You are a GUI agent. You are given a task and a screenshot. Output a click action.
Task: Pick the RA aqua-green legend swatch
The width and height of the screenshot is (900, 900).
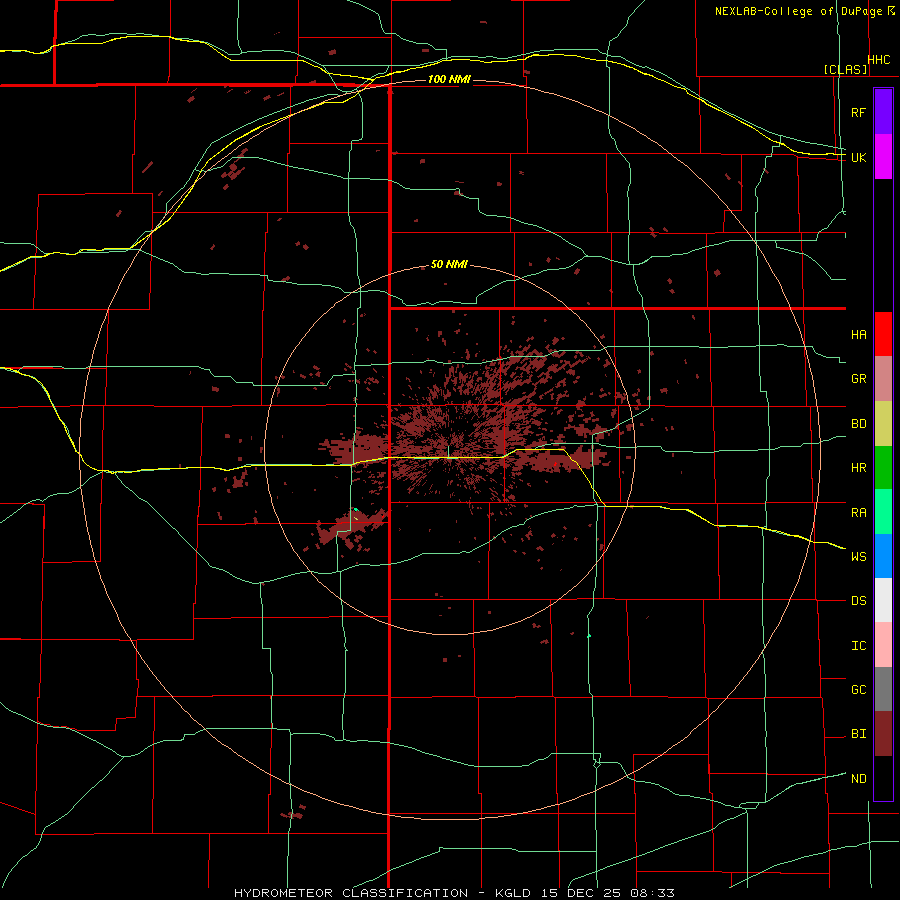[x=883, y=512]
